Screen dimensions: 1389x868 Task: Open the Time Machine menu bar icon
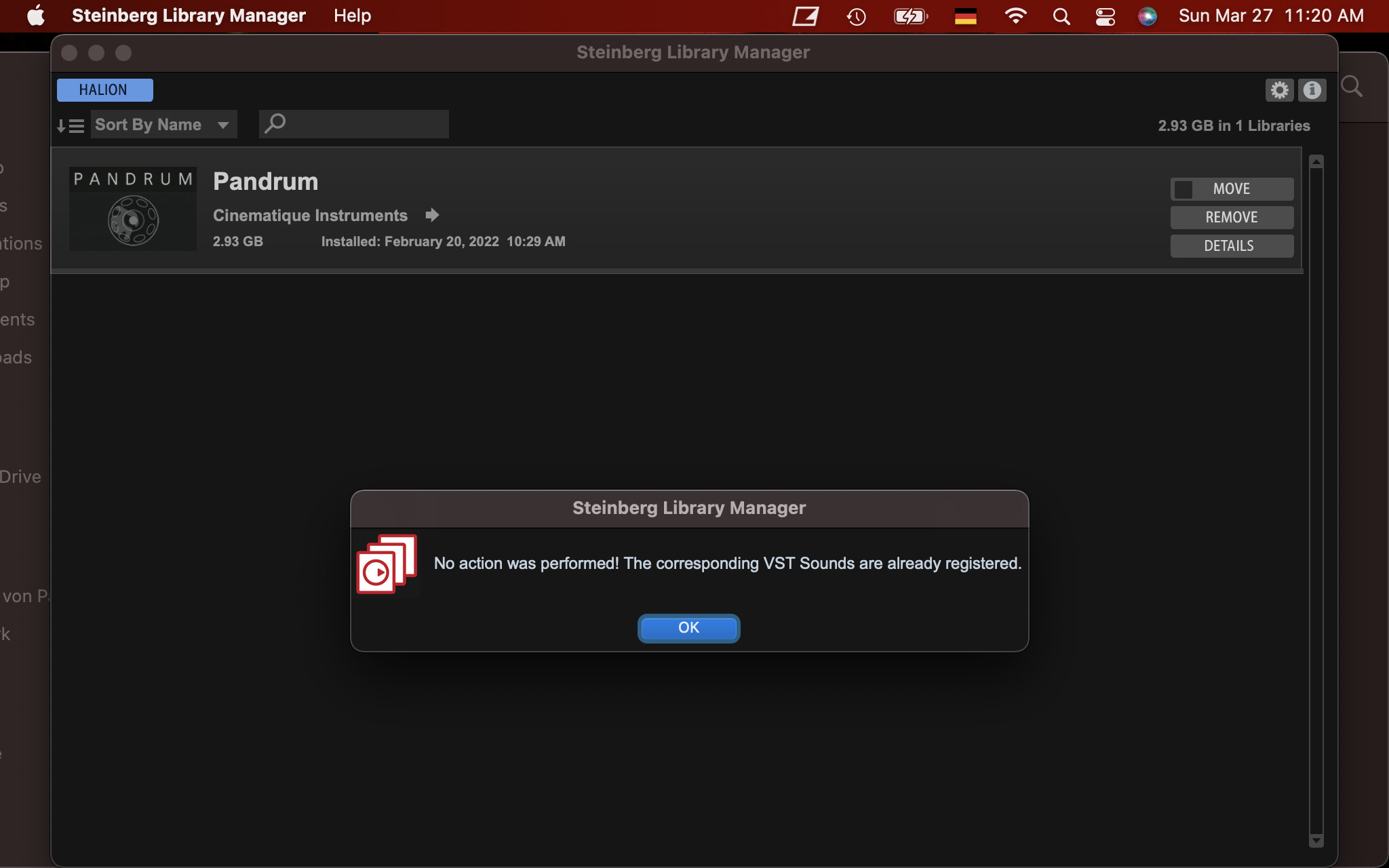tap(857, 16)
